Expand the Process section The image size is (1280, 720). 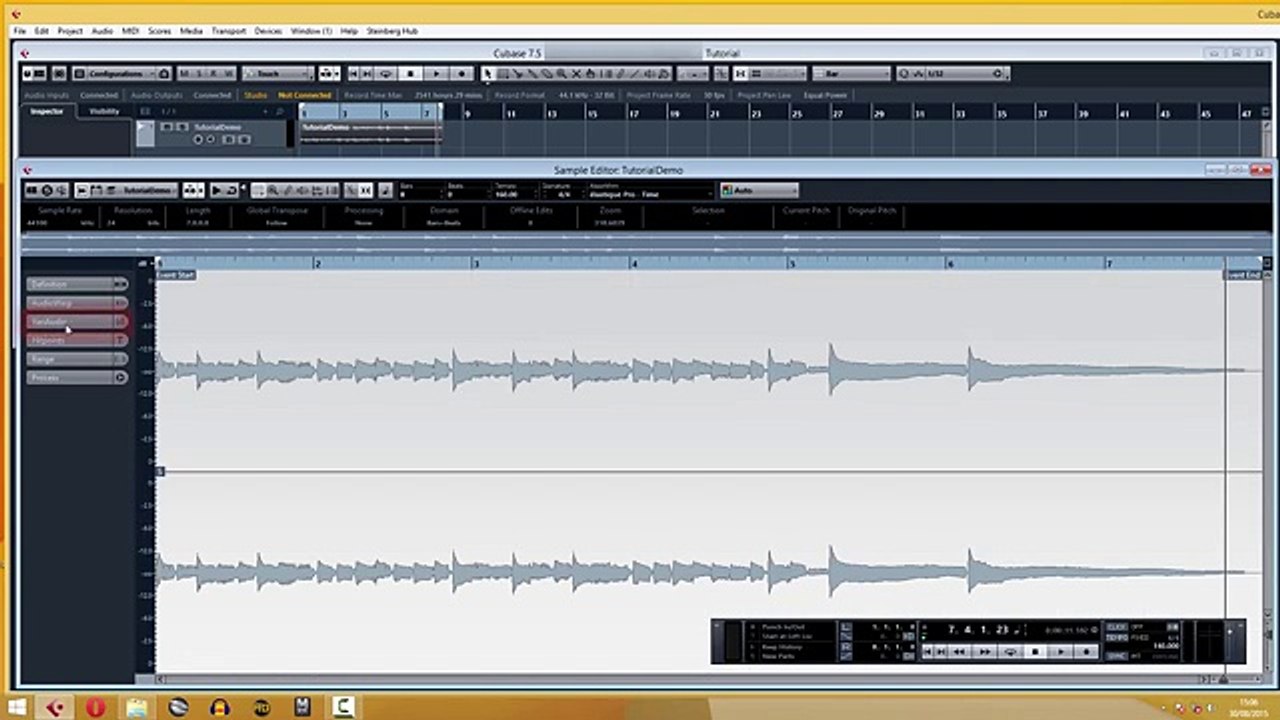pyautogui.click(x=77, y=377)
